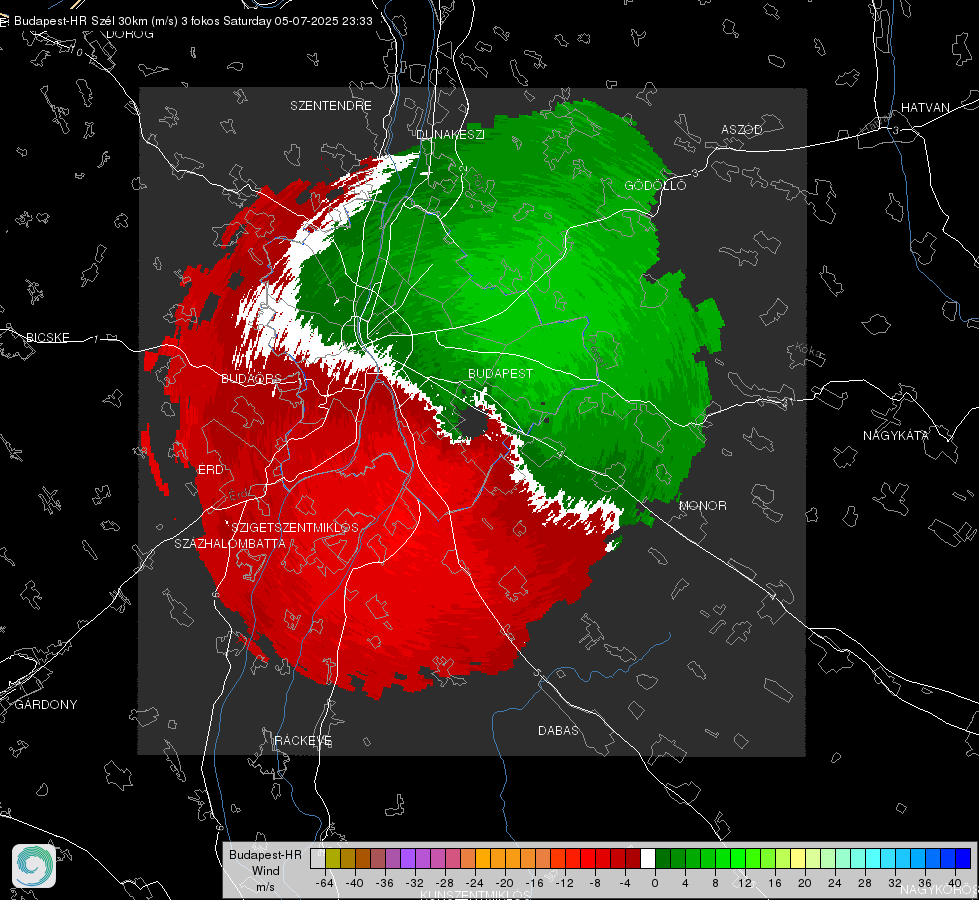Click the SZÁZHALOMBATTA map label

(x=230, y=543)
